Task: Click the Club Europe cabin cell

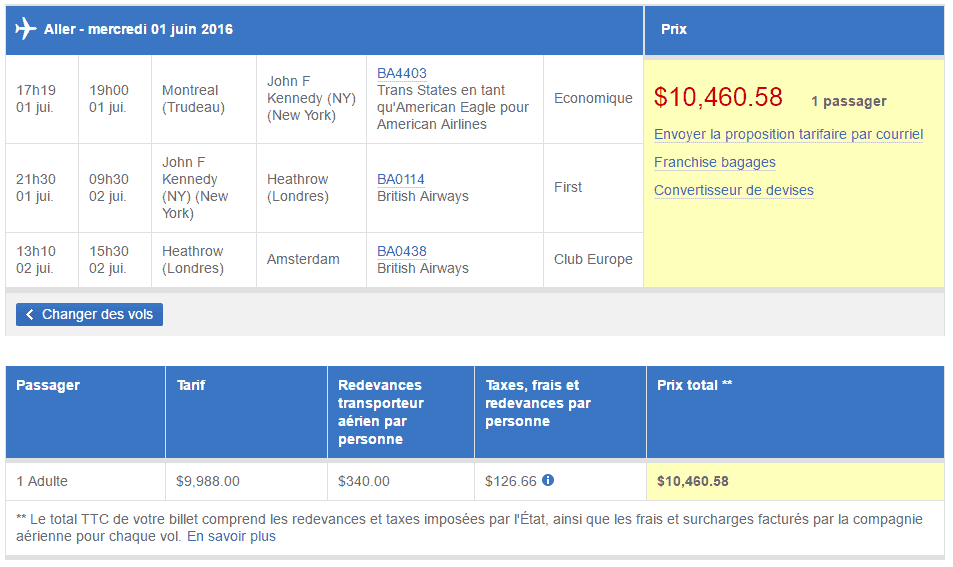Action: (x=593, y=259)
